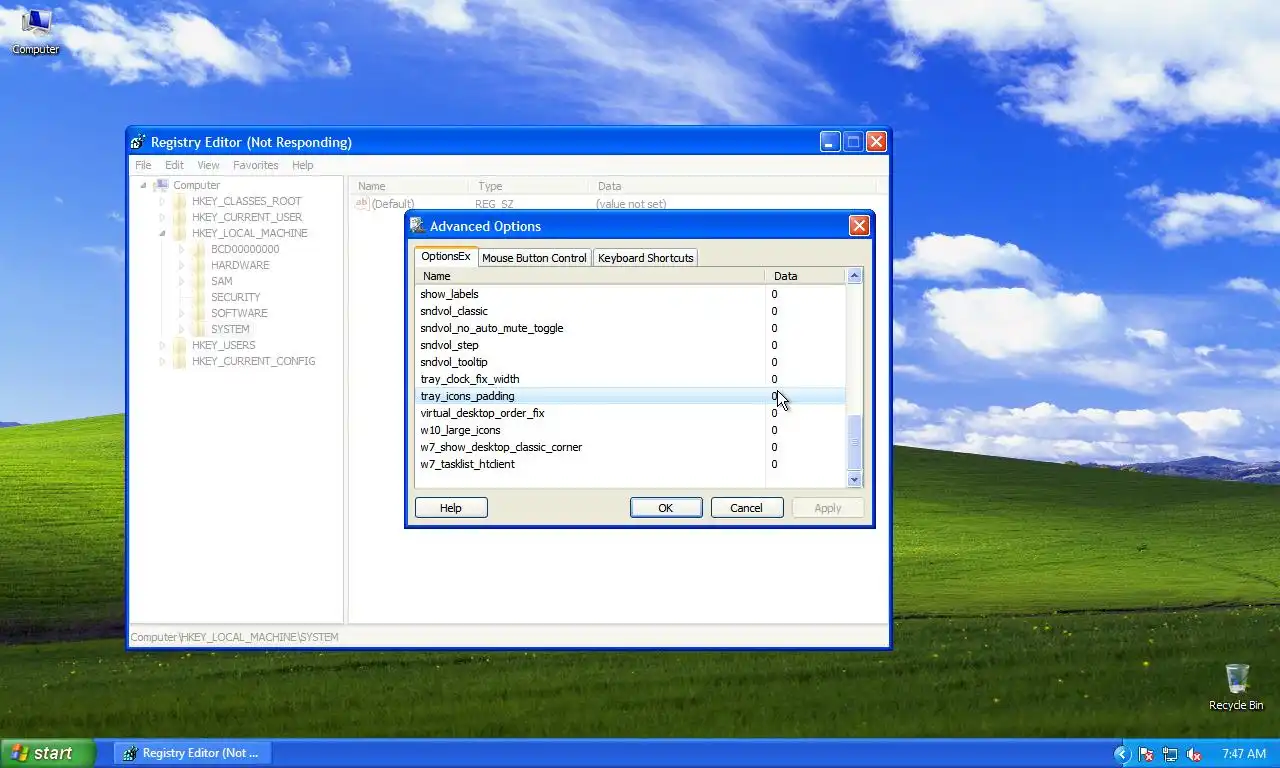Select the virtual_desktop_order_fix option row

[x=631, y=413]
